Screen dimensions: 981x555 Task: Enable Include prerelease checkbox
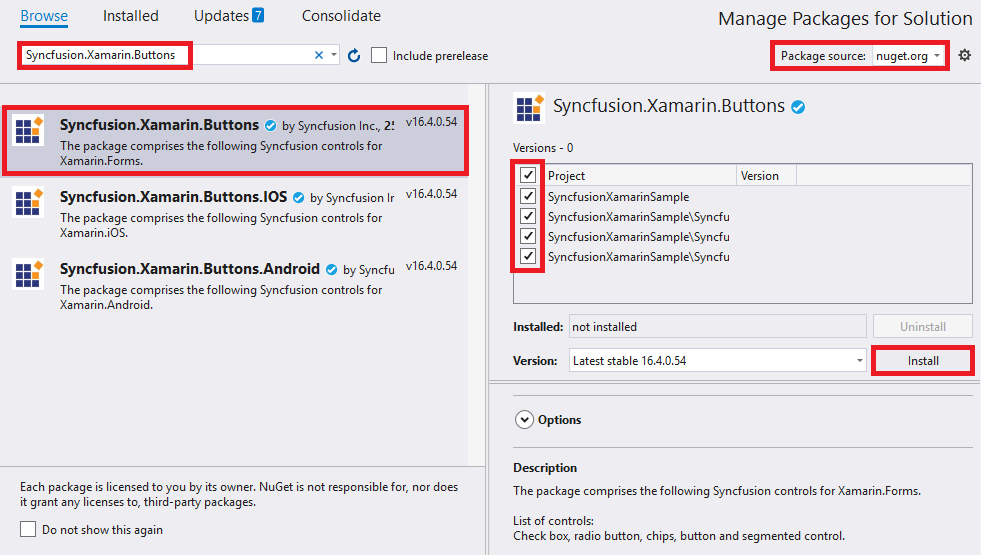379,56
